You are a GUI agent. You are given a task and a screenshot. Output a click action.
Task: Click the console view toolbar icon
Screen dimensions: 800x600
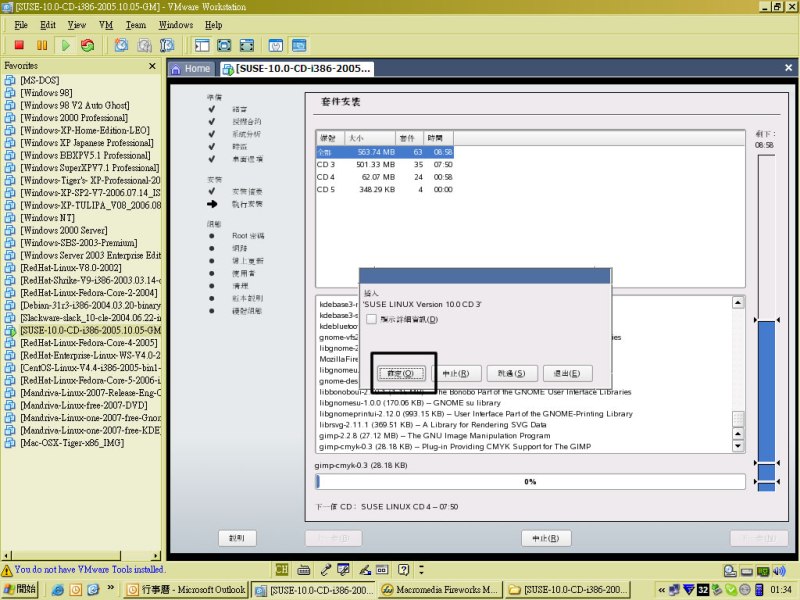(x=299, y=45)
